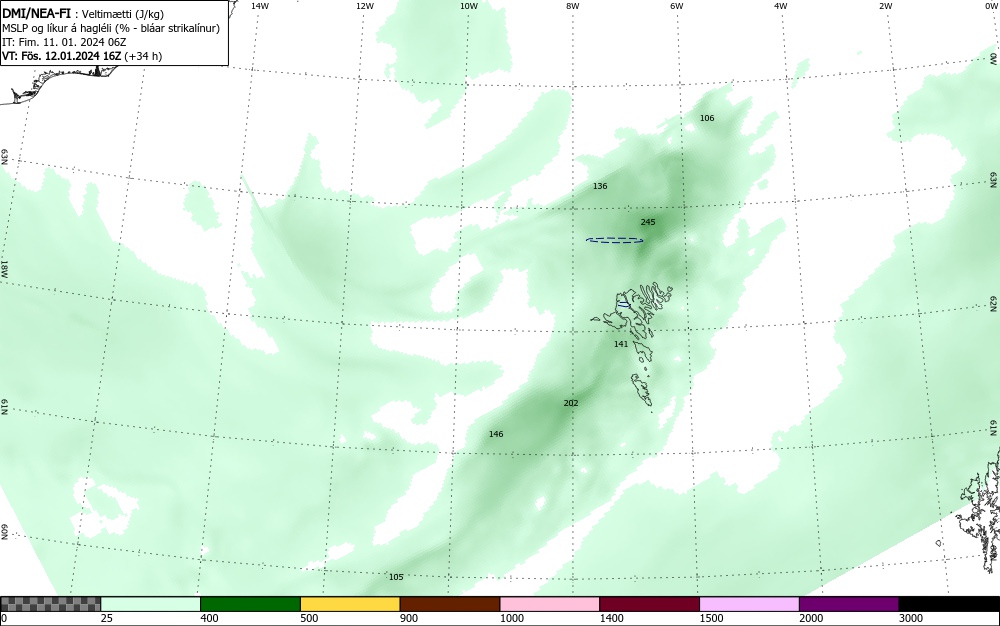Screen dimensions: 1000x626
Task: Select the brown 900-1000 legend swatch
Action: [x=450, y=604]
